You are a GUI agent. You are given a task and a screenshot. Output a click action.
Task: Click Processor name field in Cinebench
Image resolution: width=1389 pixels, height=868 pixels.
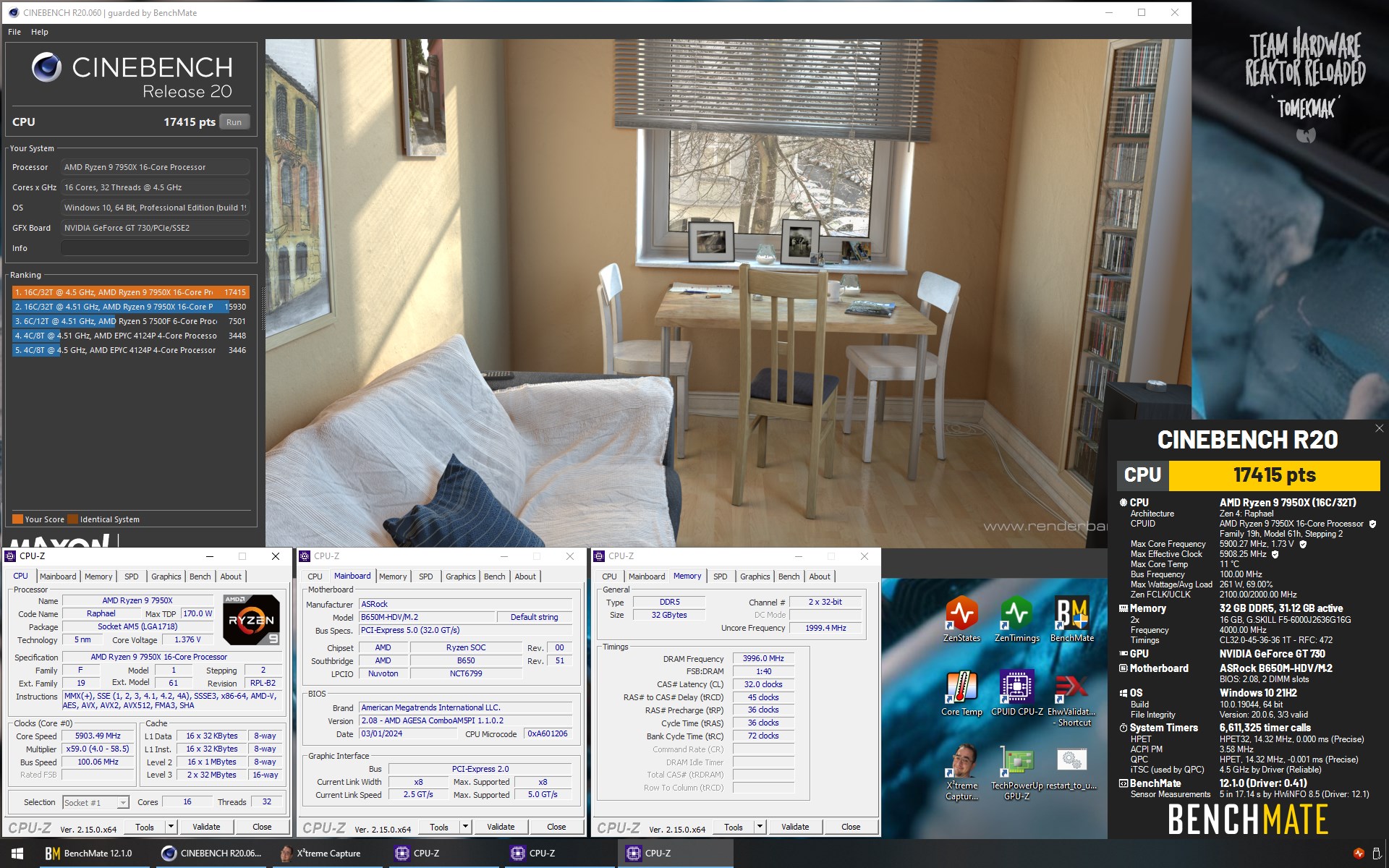point(155,167)
